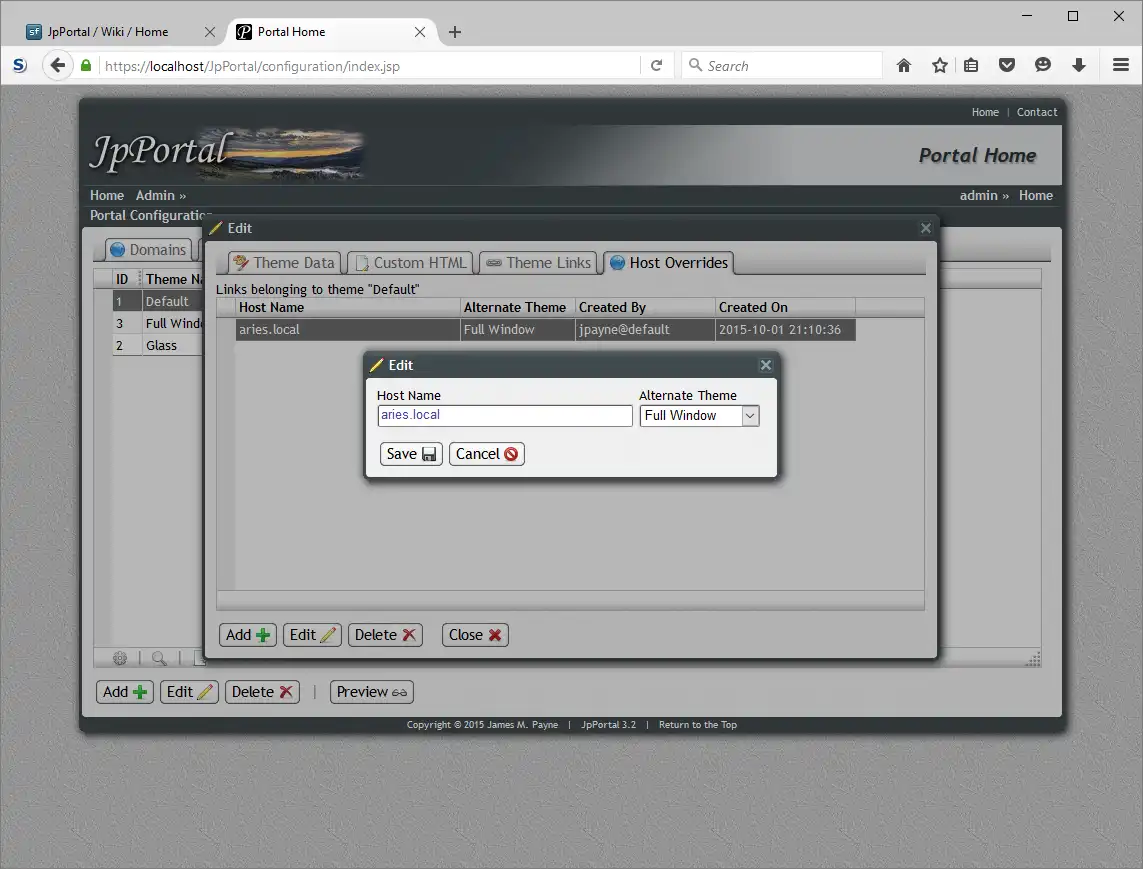Viewport: 1143px width, 869px height.
Task: Open the Alternate Theme dropdown
Action: tap(699, 416)
